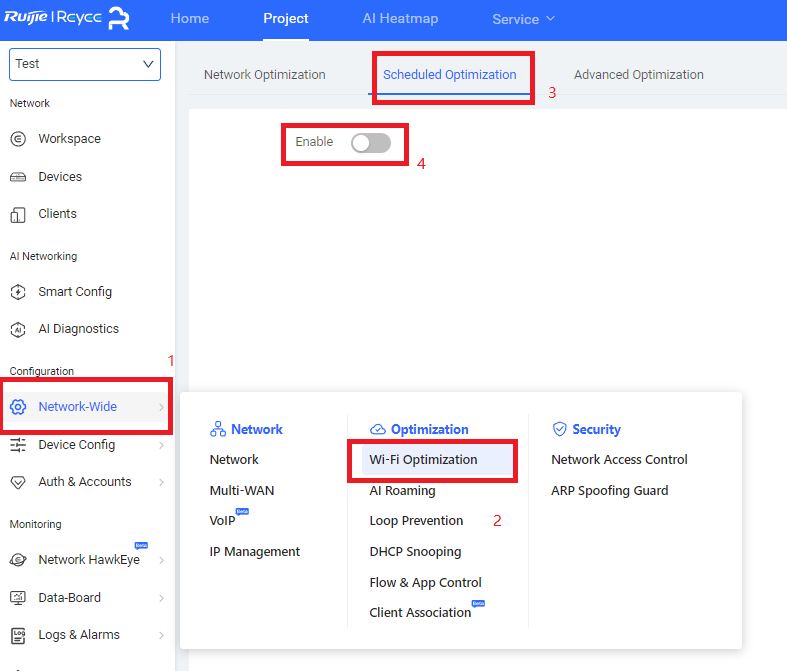Image resolution: width=787 pixels, height=671 pixels.
Task: Click the Device Config sliders icon
Action: pos(18,445)
